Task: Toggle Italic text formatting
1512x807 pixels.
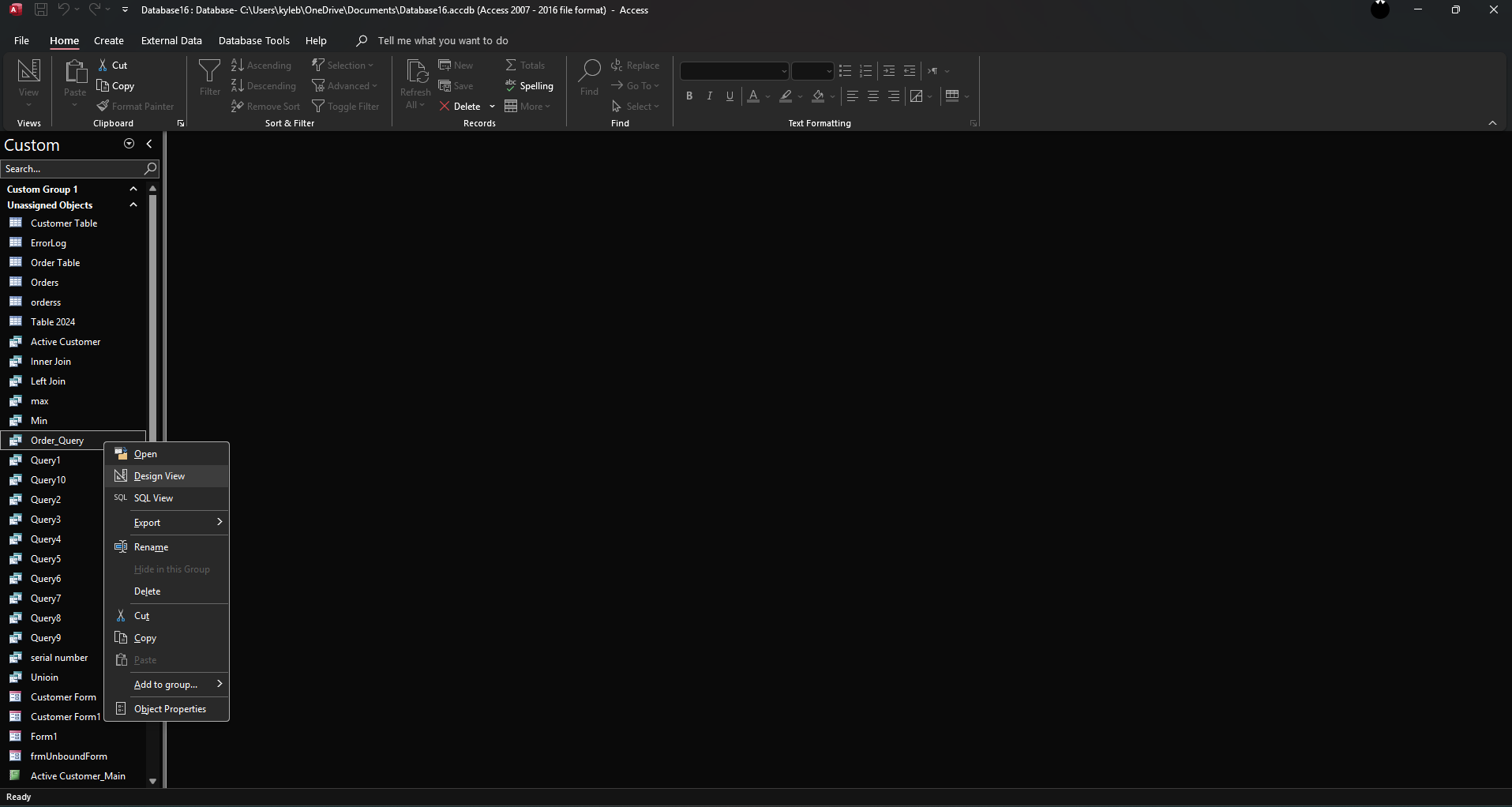Action: click(710, 96)
